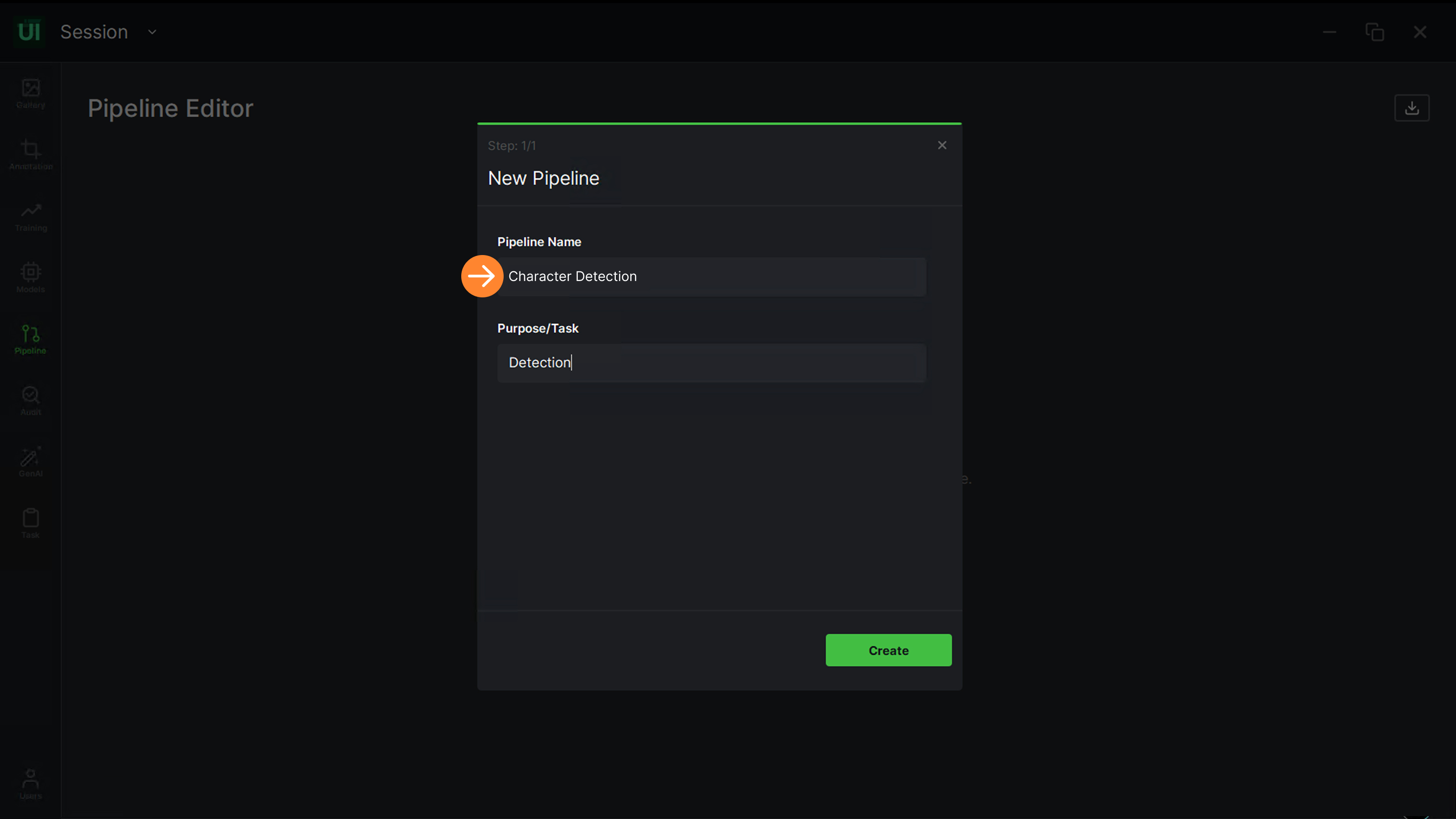Image resolution: width=1456 pixels, height=819 pixels.
Task: Click the UI app logo
Action: tap(29, 32)
